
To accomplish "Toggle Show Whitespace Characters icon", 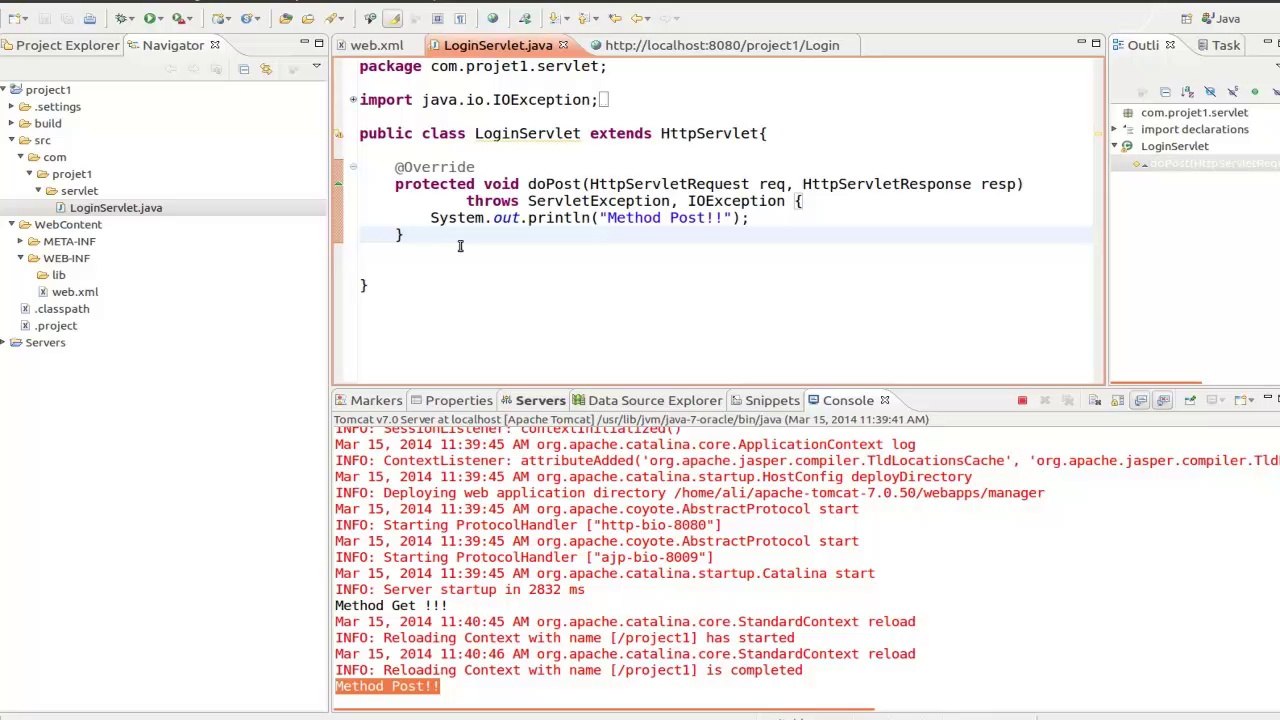I will [459, 18].
